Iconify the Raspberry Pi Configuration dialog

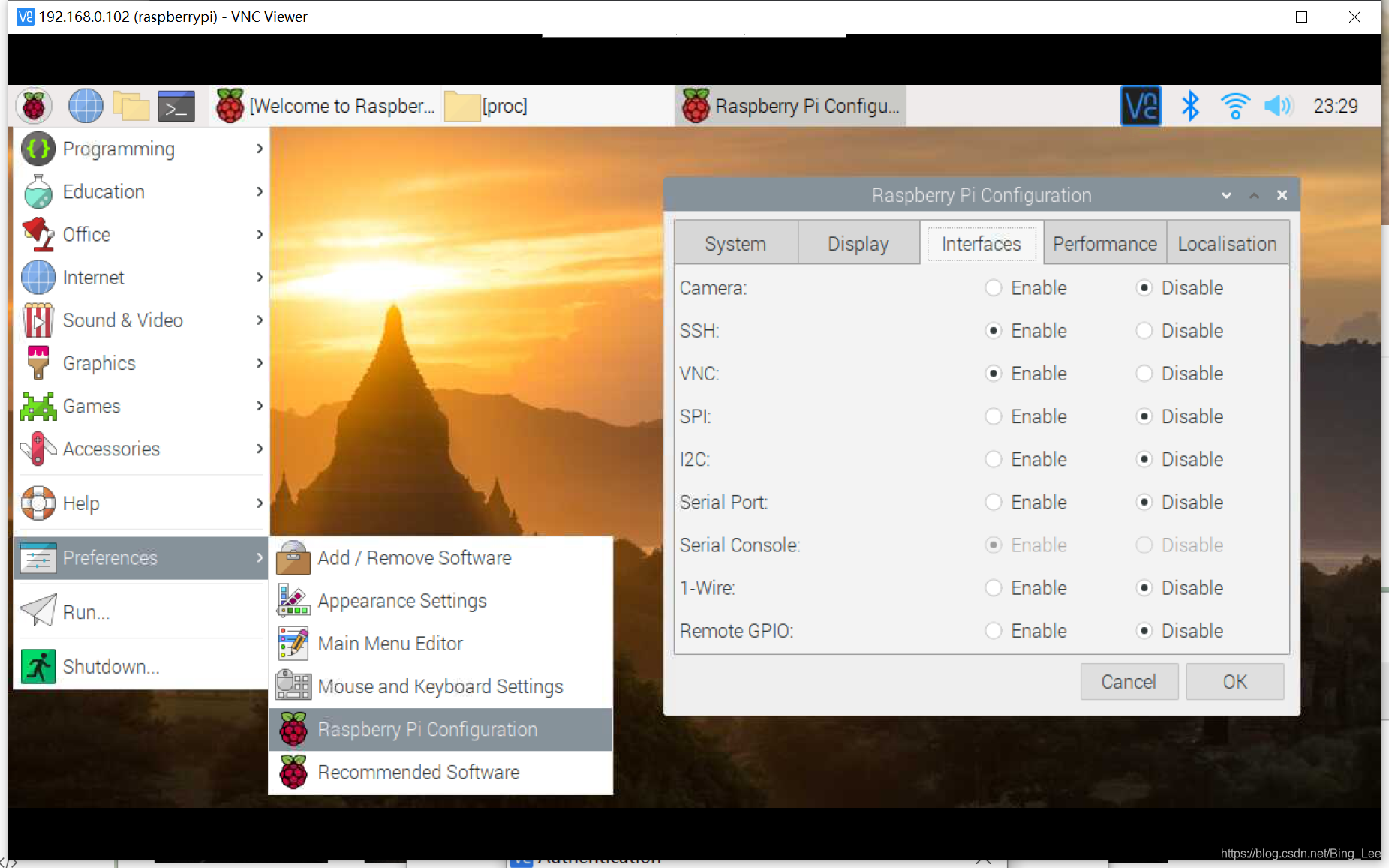coord(1226,195)
